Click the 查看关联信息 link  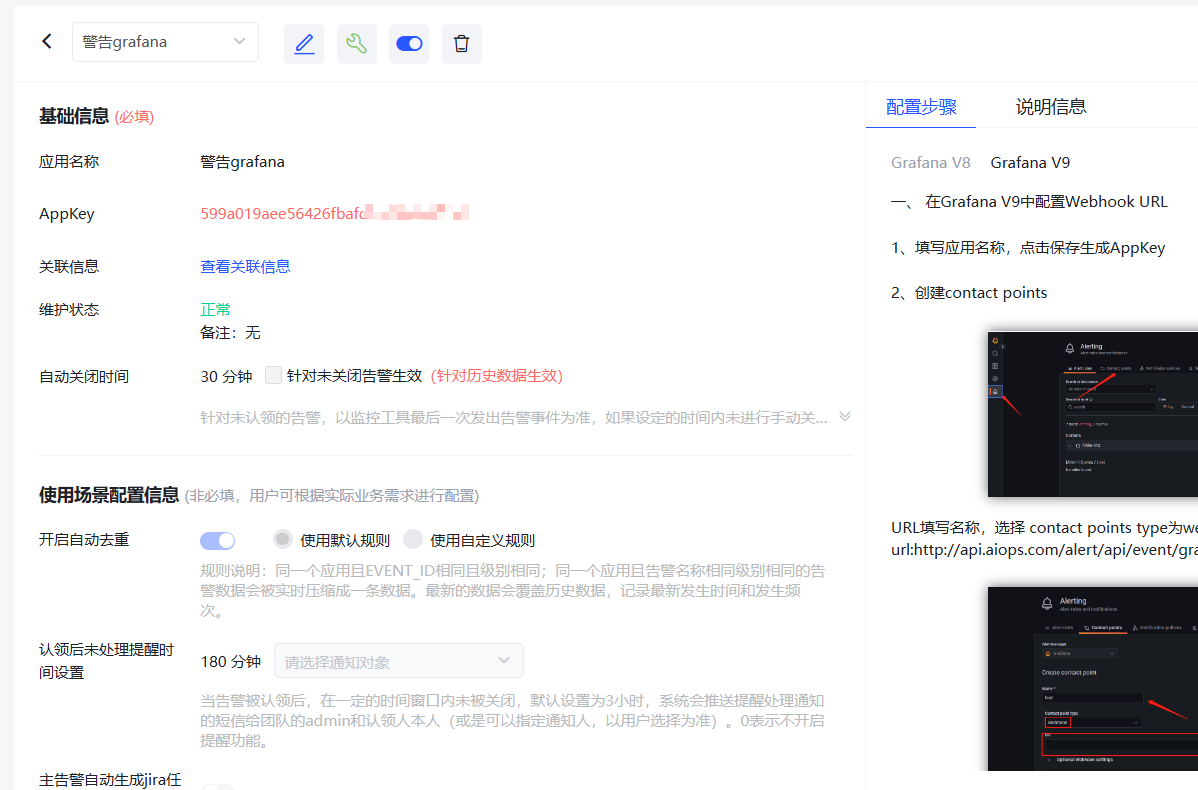coord(245,266)
